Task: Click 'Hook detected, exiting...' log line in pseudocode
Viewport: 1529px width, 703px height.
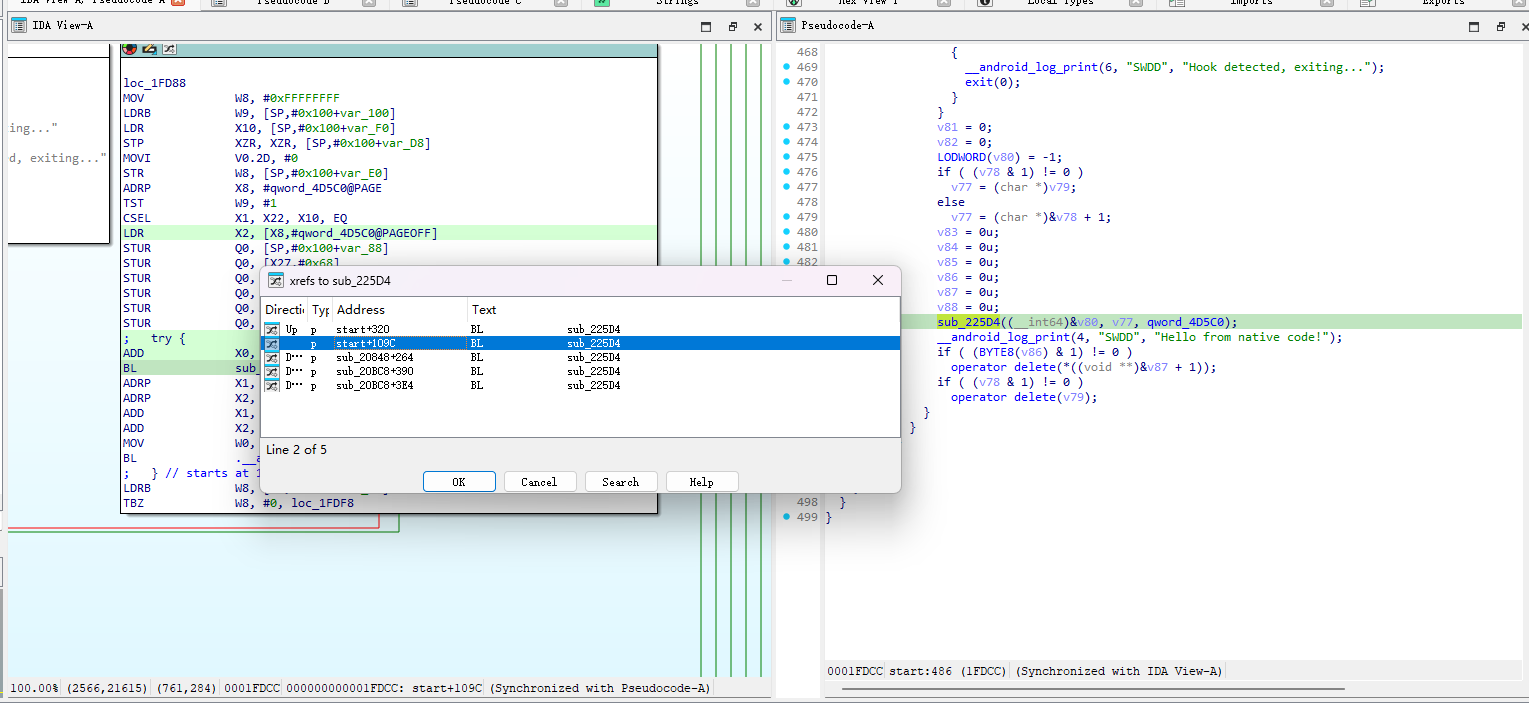Action: (1174, 67)
